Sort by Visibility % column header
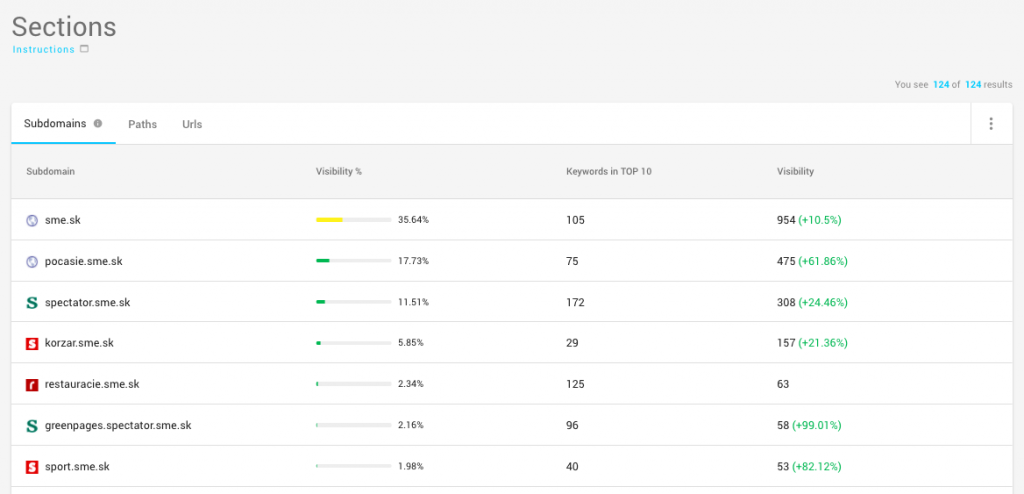 click(x=339, y=171)
